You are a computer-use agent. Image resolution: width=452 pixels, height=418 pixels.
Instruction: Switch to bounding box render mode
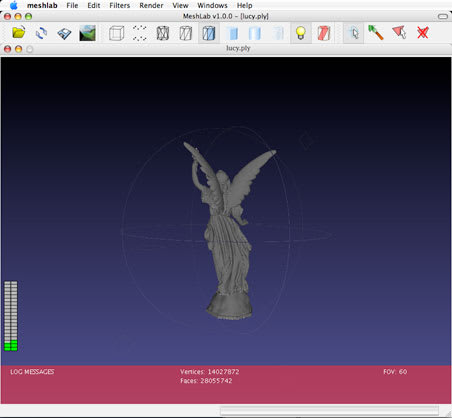(116, 33)
